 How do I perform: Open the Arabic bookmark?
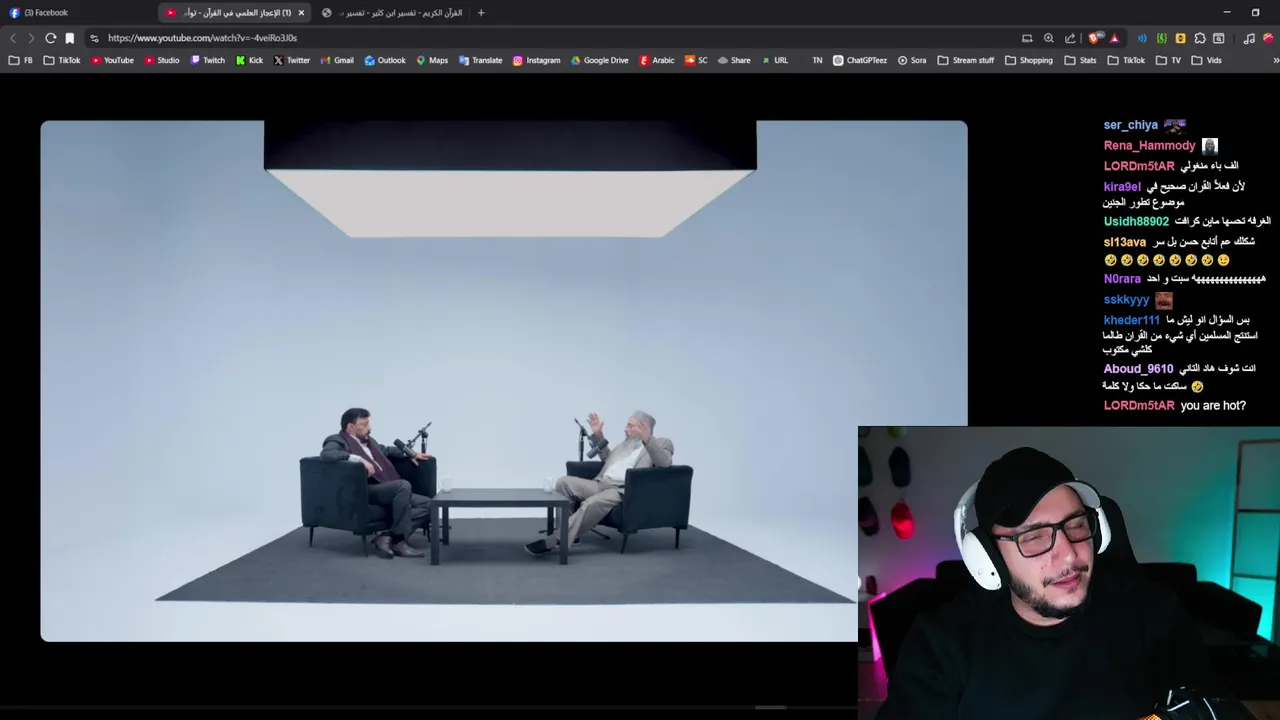coord(657,60)
